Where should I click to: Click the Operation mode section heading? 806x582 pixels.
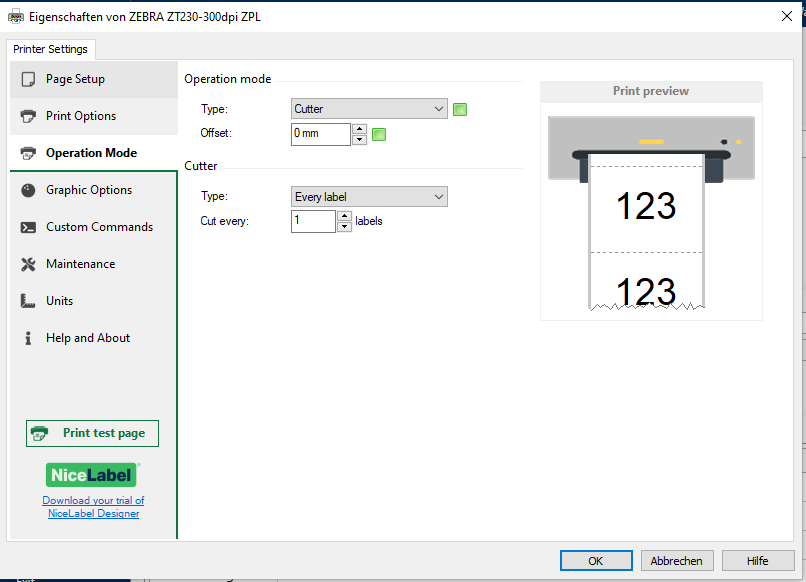coord(228,79)
